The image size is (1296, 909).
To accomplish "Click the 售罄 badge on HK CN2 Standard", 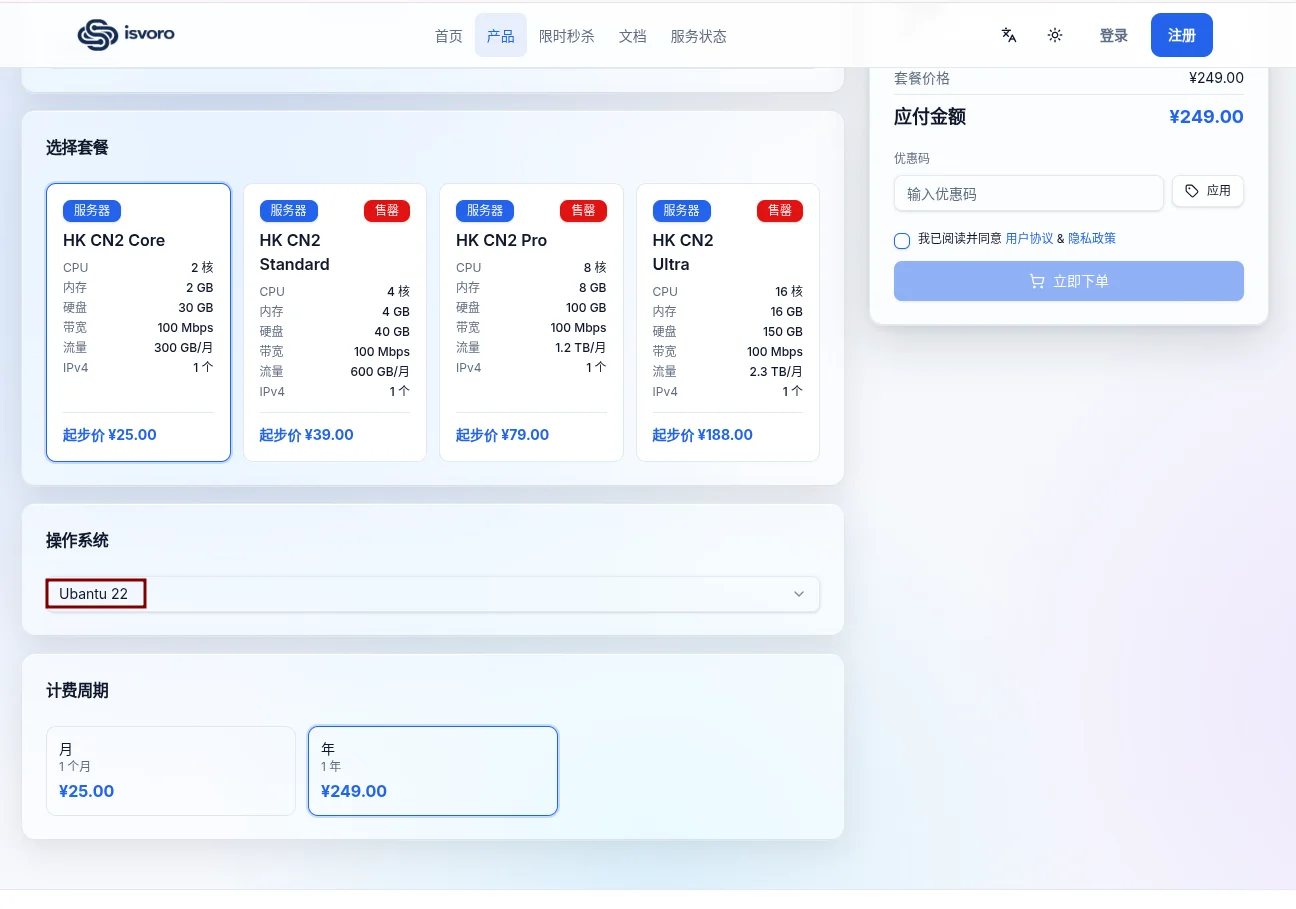I will coord(387,211).
